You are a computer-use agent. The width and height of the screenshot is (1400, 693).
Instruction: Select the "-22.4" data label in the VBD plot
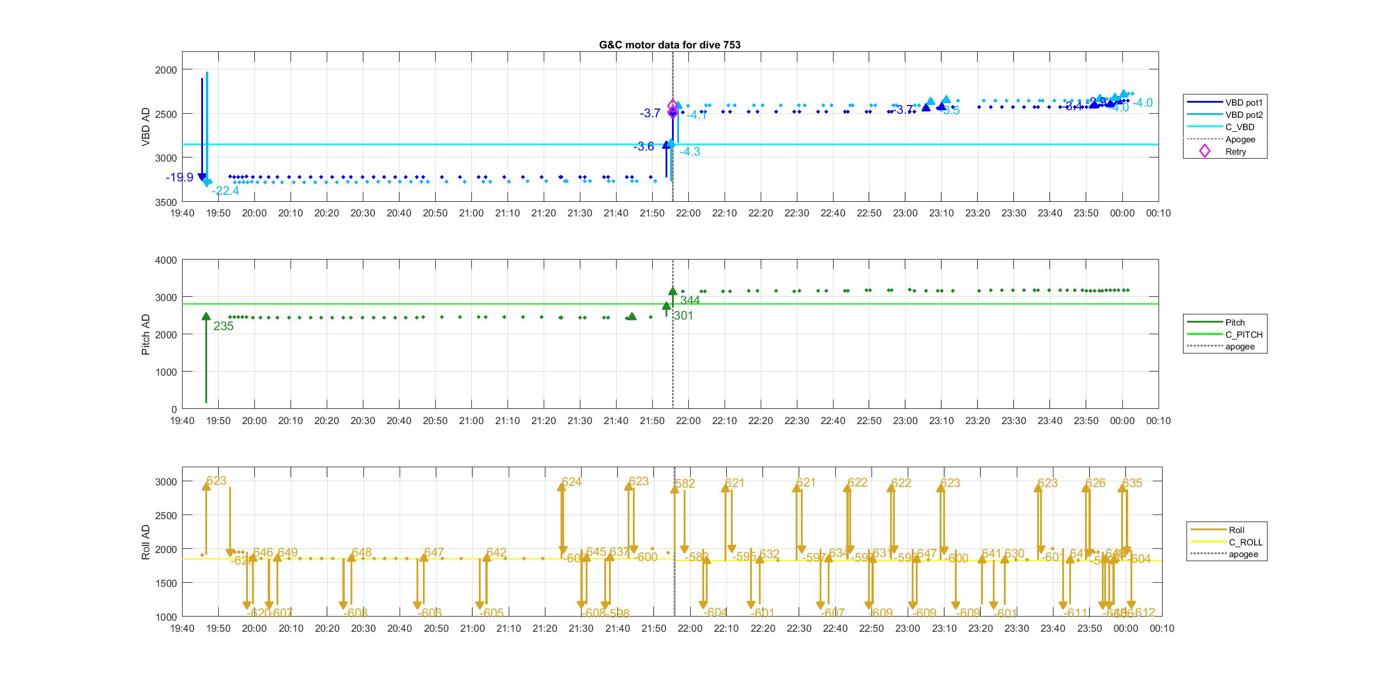(x=226, y=191)
